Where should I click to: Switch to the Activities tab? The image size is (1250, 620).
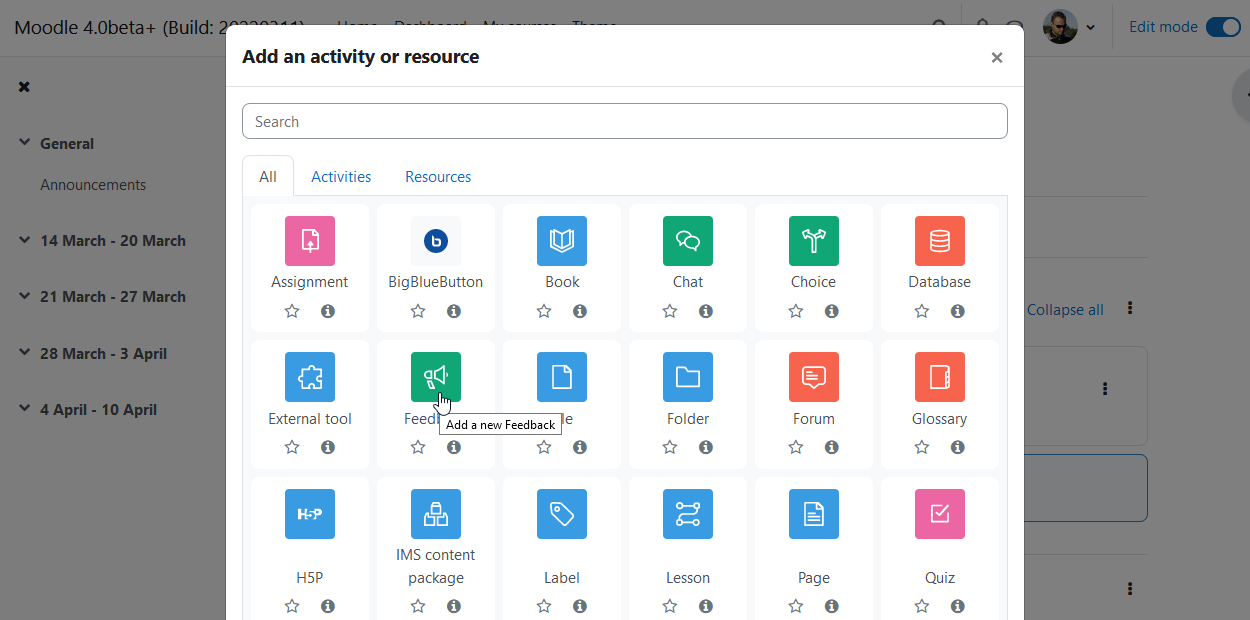341,176
